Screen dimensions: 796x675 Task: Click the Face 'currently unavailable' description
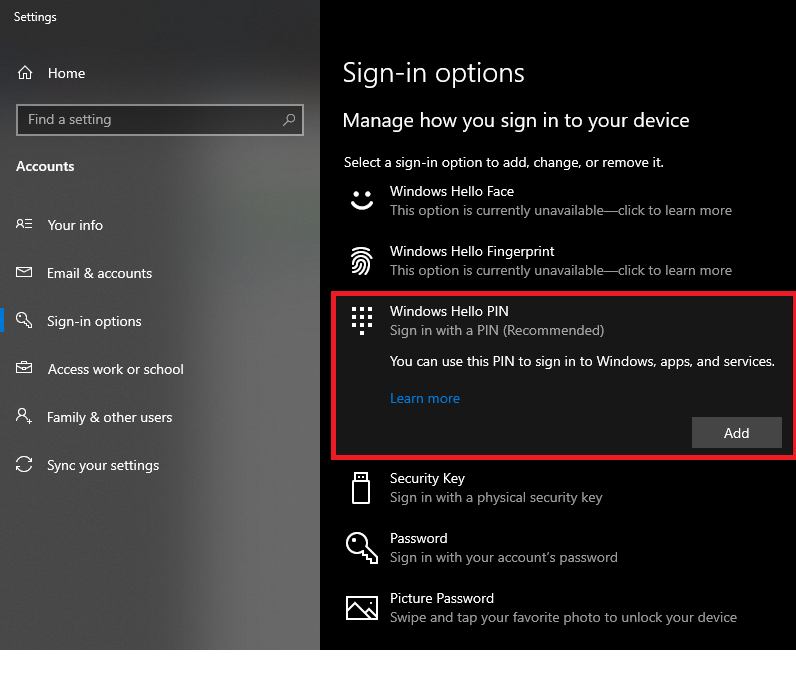[561, 210]
